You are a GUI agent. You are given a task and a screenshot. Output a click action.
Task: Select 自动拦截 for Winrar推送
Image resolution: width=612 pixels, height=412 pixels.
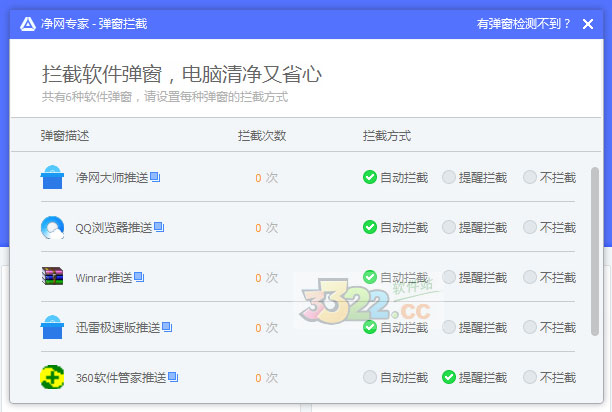click(395, 277)
